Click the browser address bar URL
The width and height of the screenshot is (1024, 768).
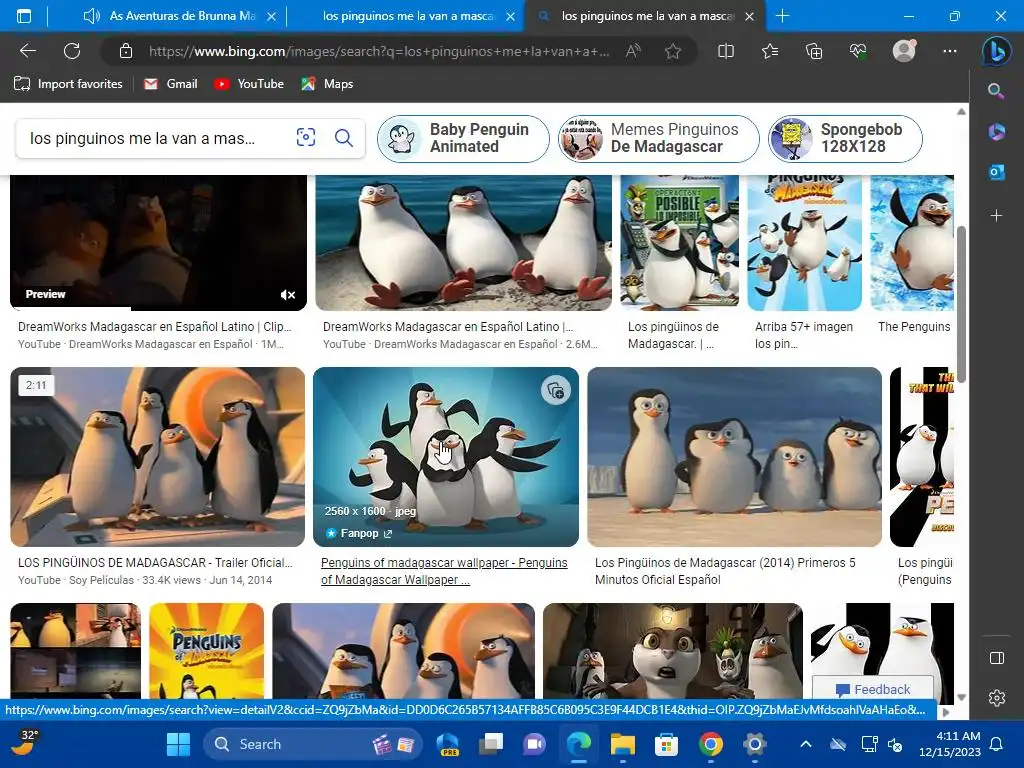click(x=379, y=51)
